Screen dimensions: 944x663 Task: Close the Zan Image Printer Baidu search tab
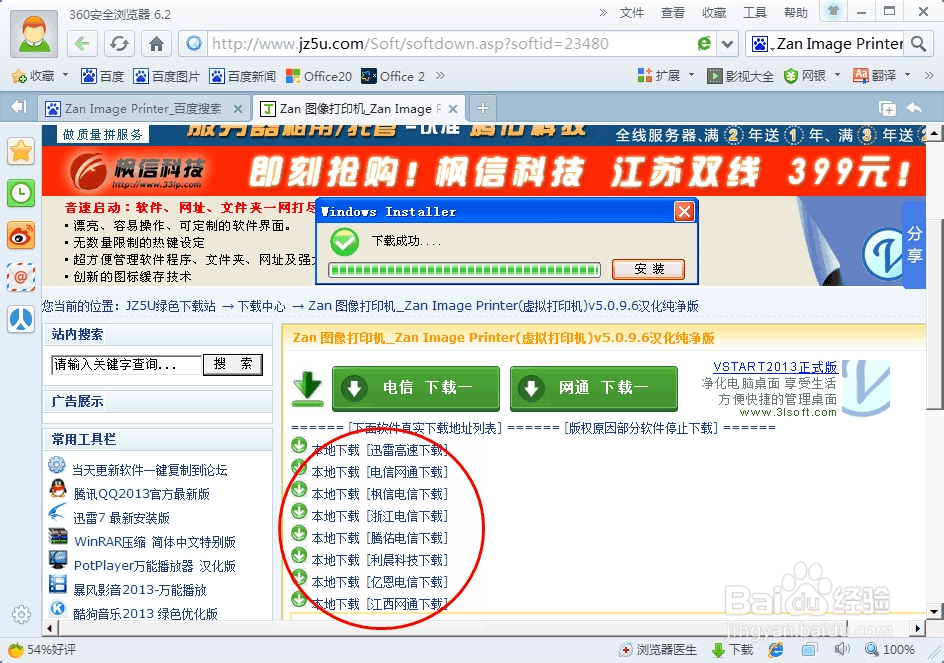tap(238, 109)
